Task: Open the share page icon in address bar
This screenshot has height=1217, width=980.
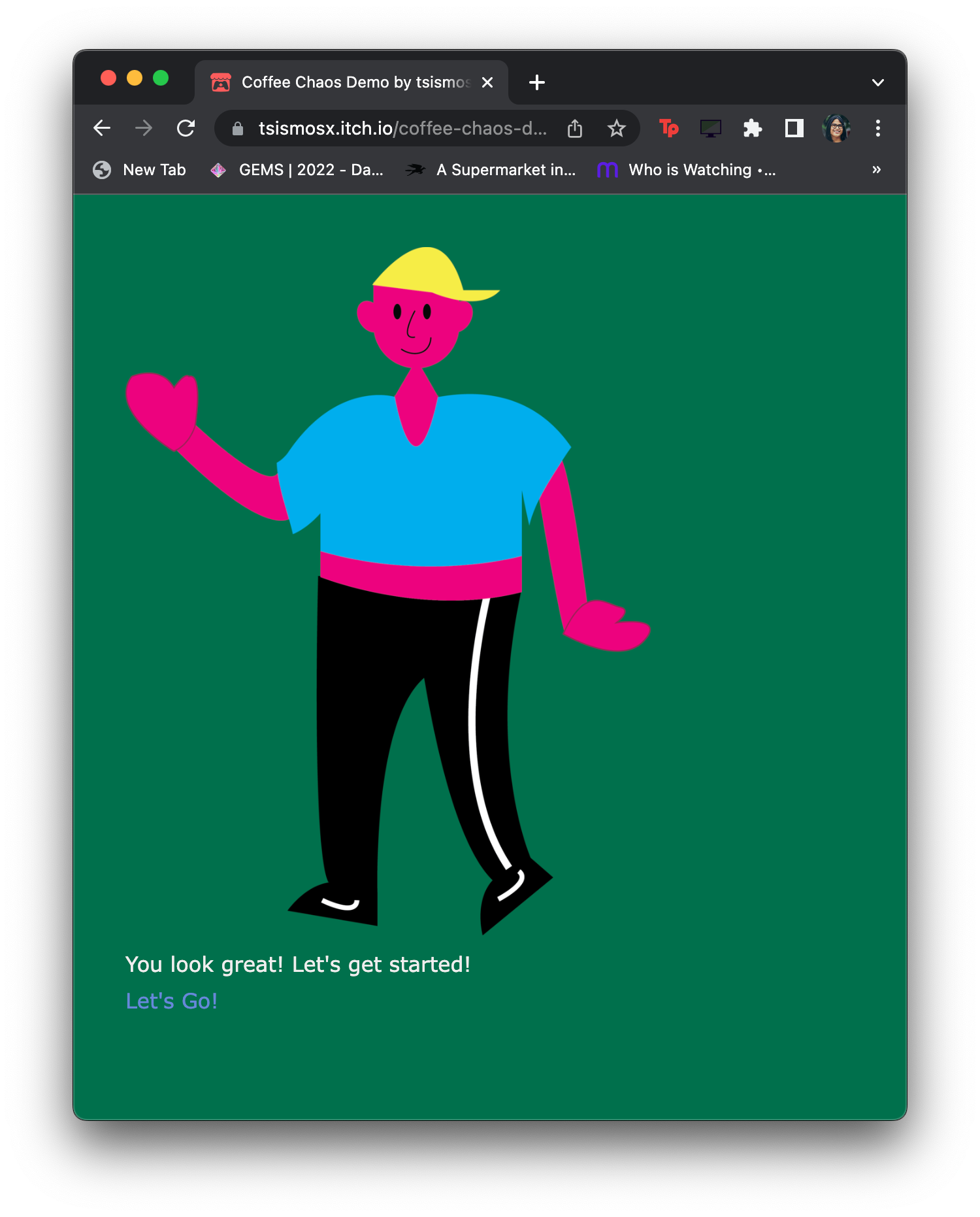Action: click(x=575, y=129)
